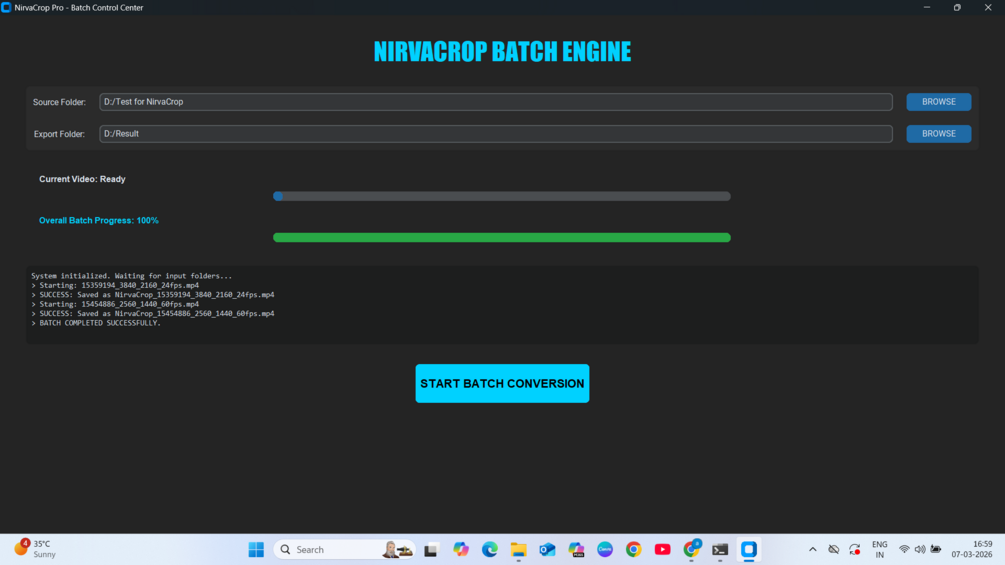Minimize the NirvaCrop Pro window
The width and height of the screenshot is (1005, 565).
click(x=927, y=8)
